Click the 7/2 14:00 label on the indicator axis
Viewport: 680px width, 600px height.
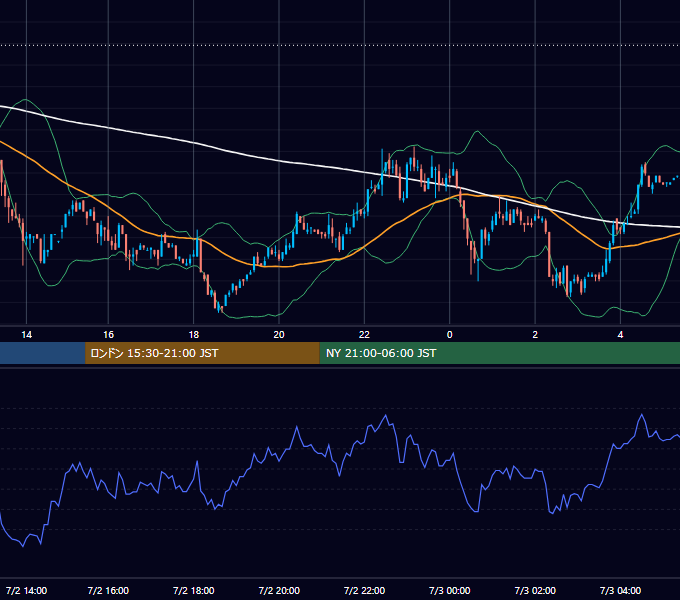(26, 590)
